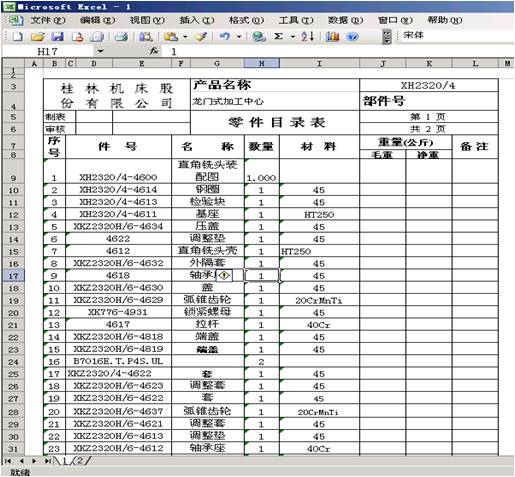Click the insert function fx button
This screenshot has width=515, height=477.
pos(154,51)
